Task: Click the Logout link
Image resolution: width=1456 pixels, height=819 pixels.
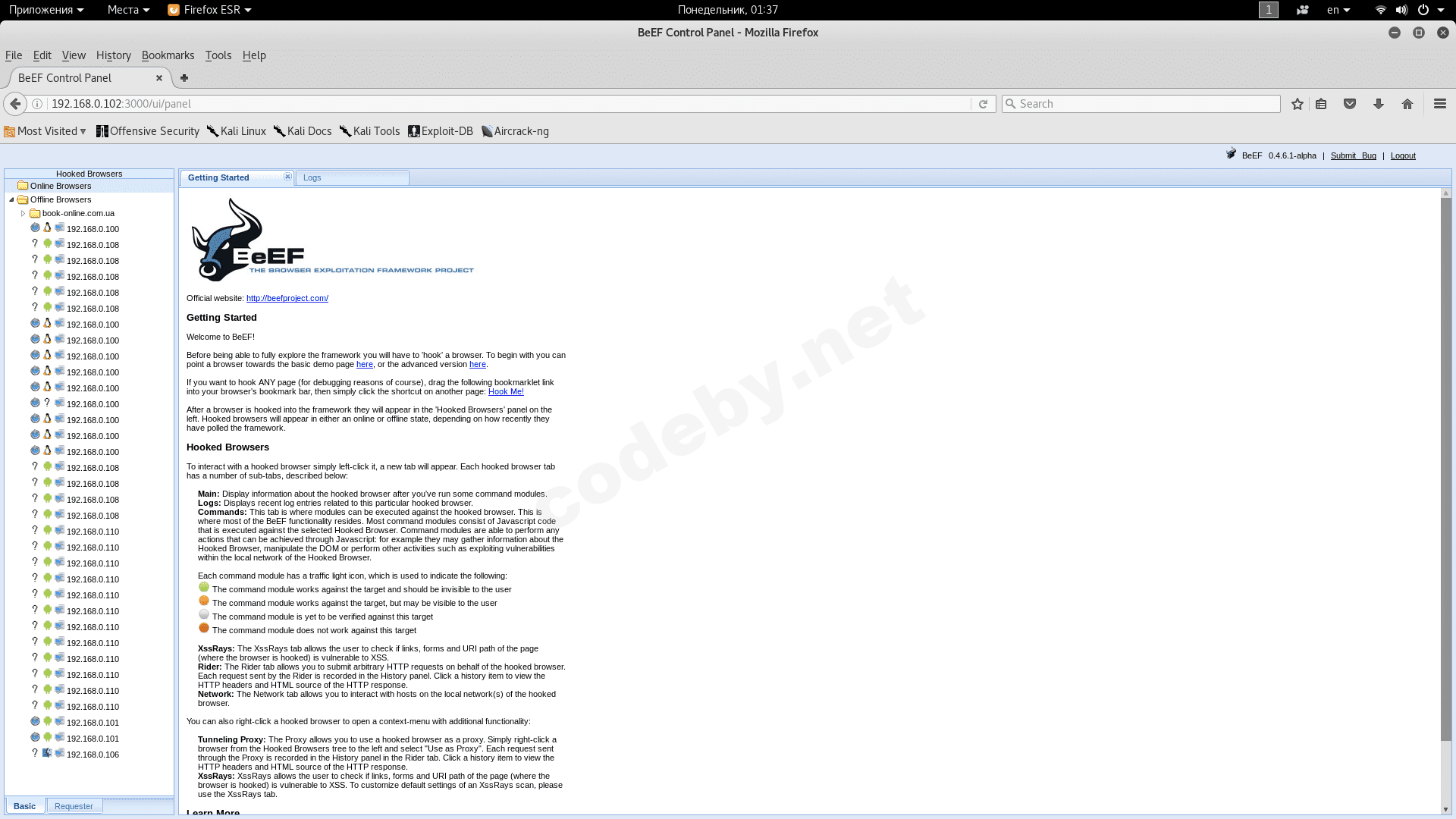Action: point(1403,155)
